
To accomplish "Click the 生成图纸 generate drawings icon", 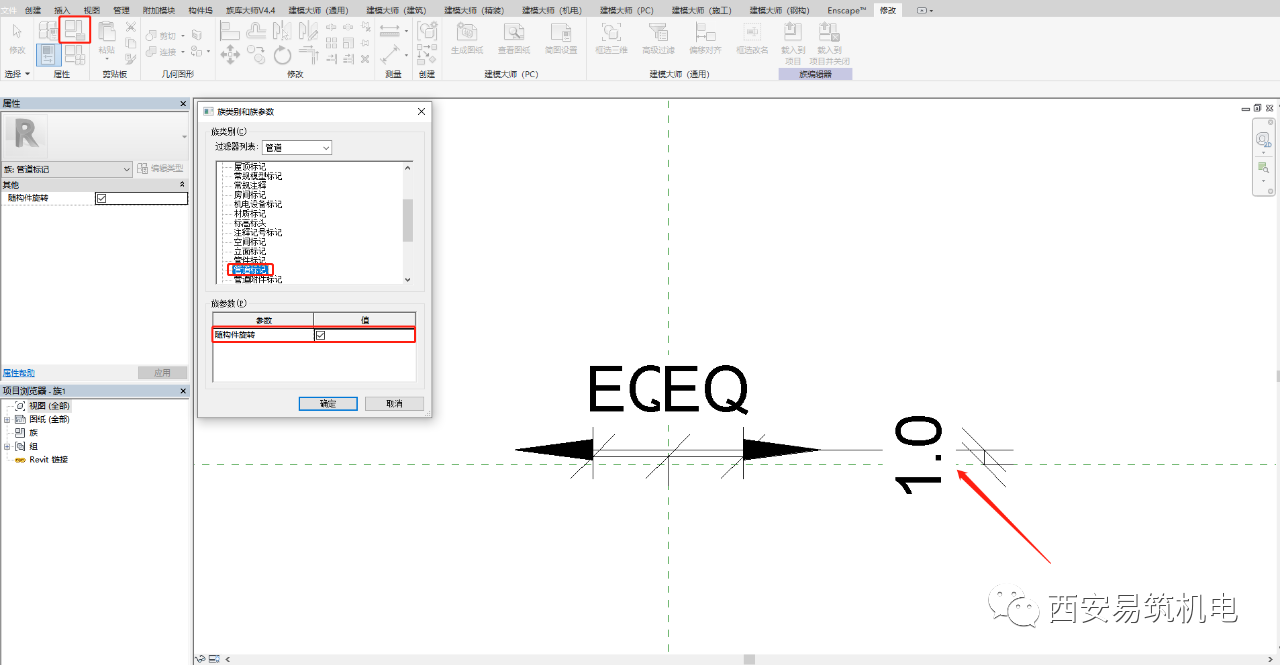I will [466, 37].
